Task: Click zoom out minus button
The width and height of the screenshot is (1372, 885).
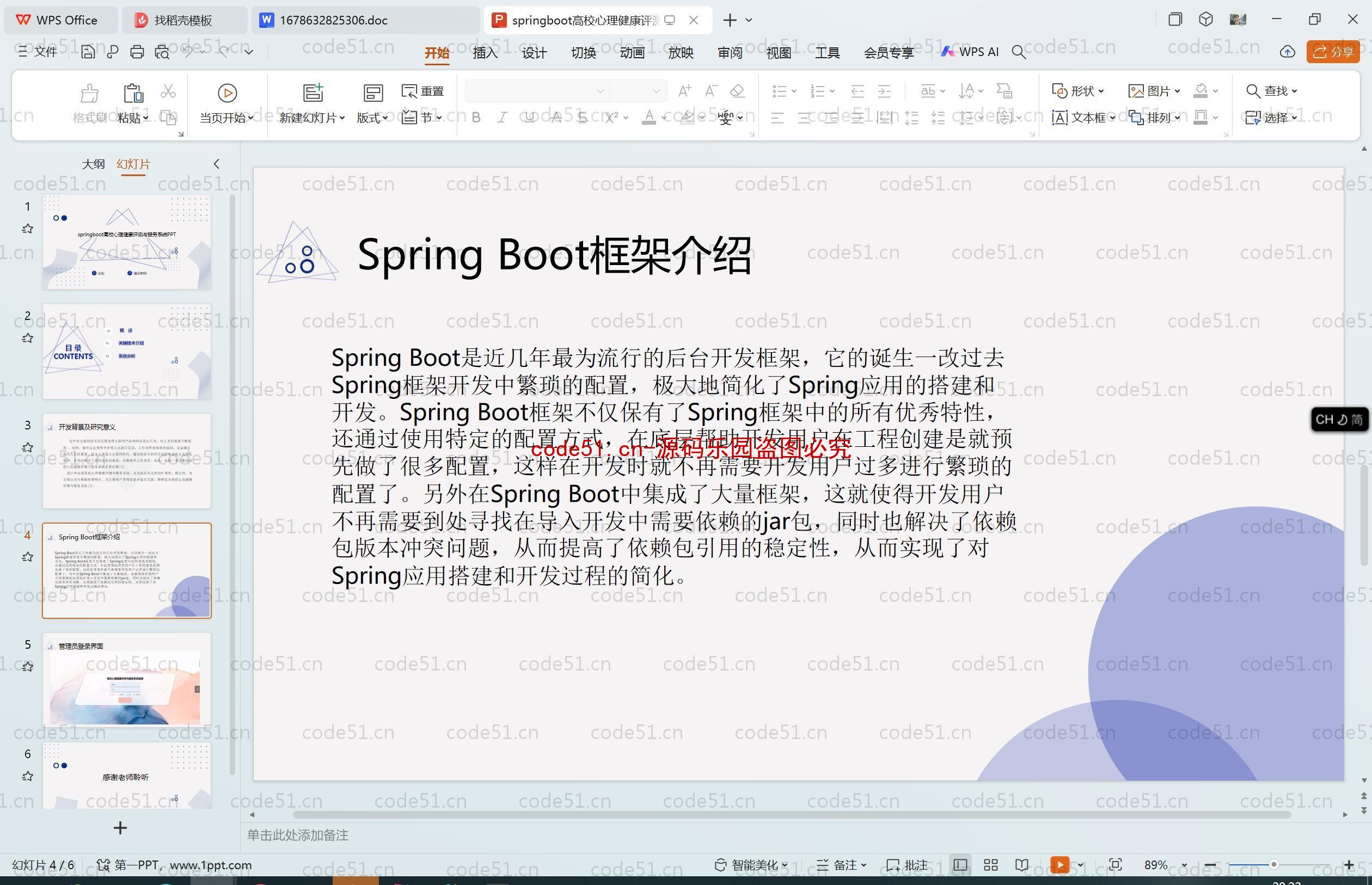Action: (1210, 865)
